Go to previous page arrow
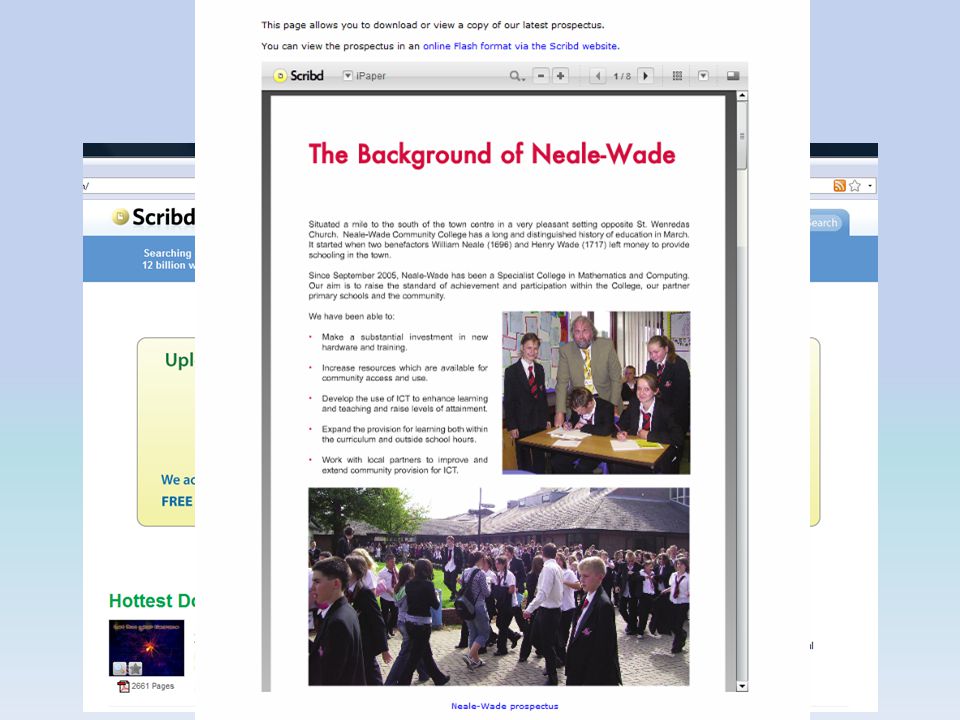The height and width of the screenshot is (720, 960). [x=598, y=76]
